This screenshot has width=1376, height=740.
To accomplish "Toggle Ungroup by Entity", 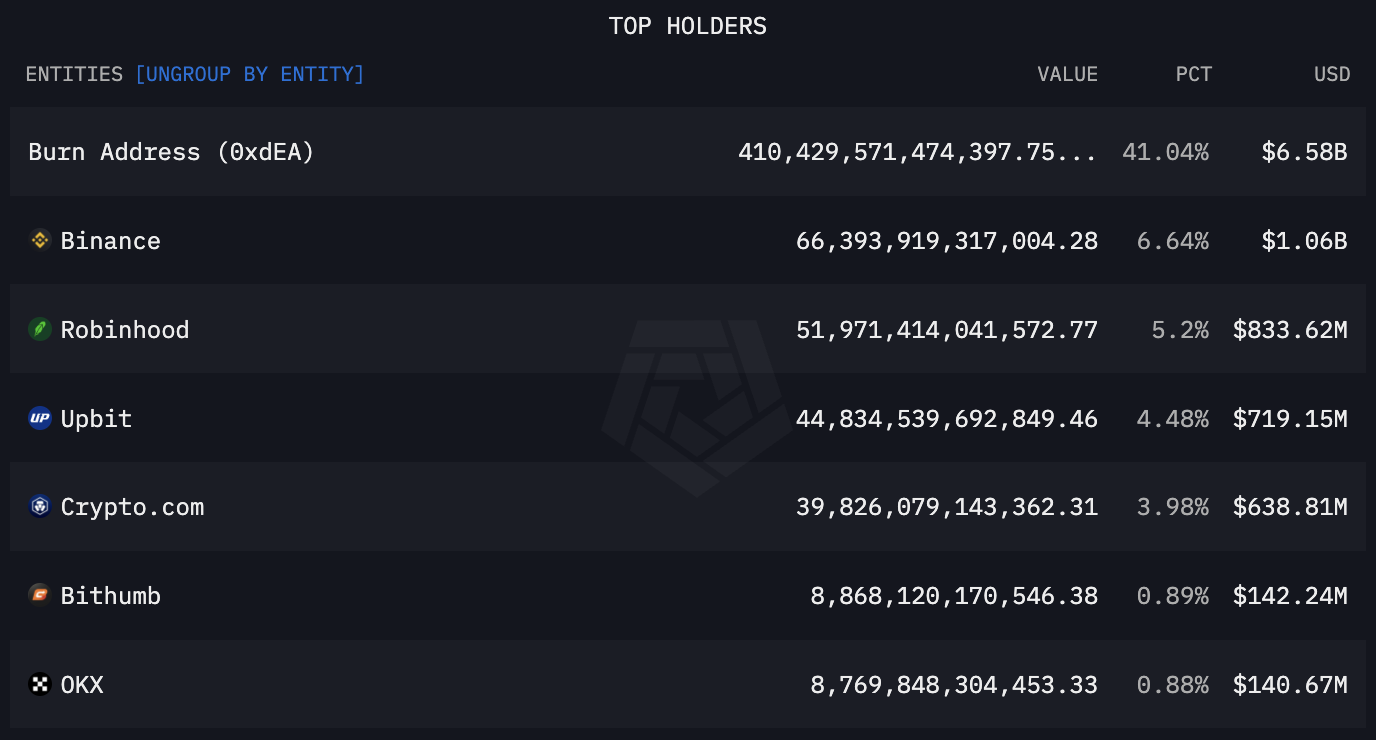I will tap(249, 74).
